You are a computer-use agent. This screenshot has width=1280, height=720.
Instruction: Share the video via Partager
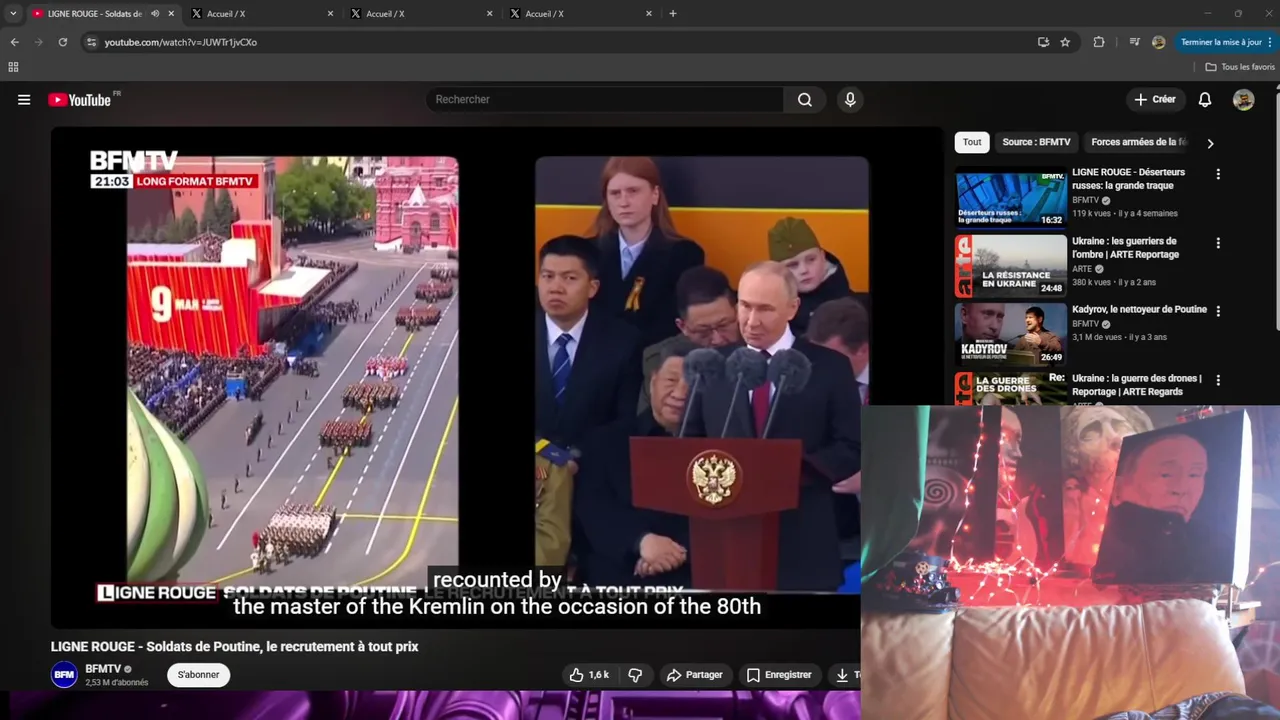pyautogui.click(x=694, y=675)
